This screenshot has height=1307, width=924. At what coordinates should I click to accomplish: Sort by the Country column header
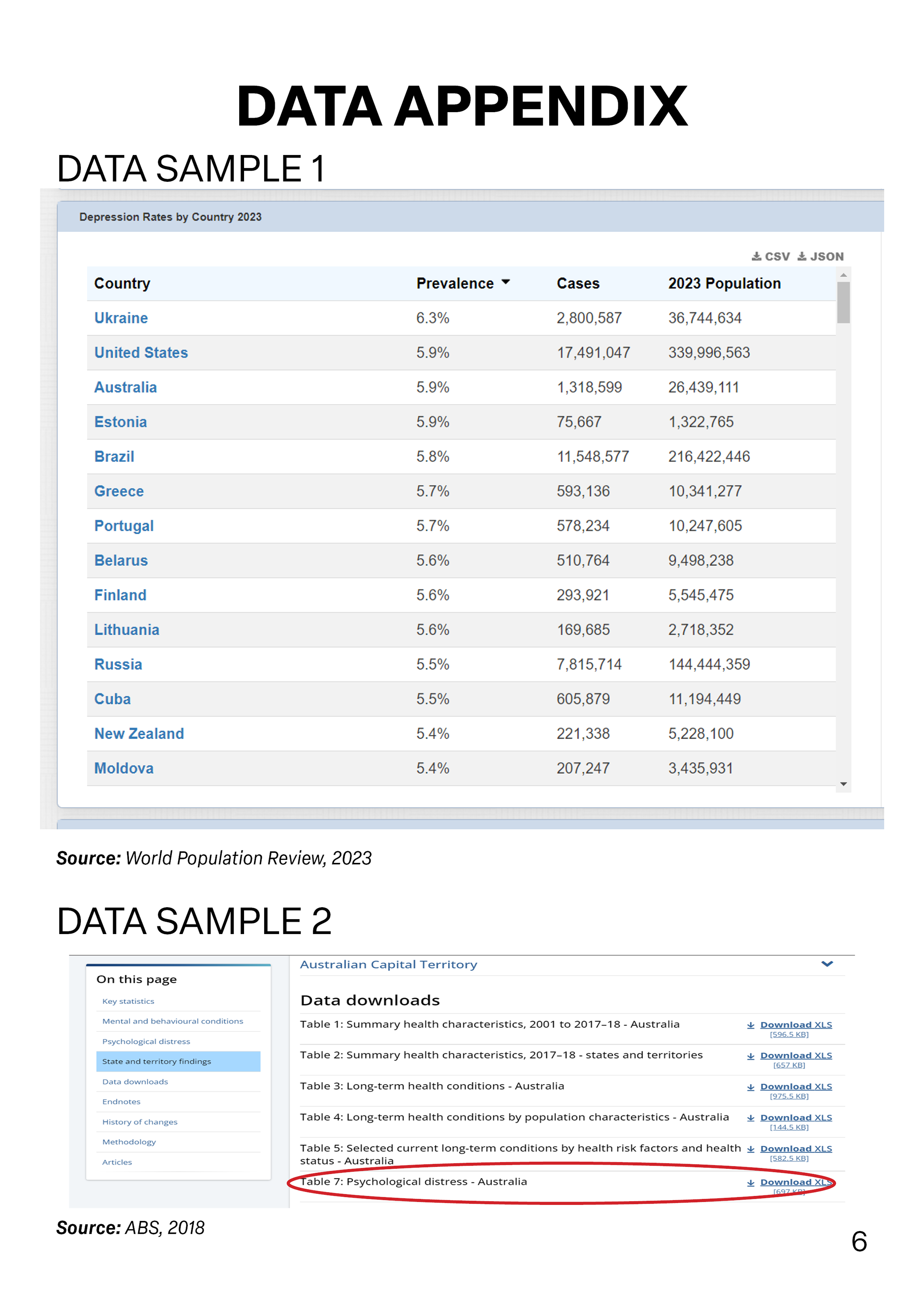tap(122, 284)
